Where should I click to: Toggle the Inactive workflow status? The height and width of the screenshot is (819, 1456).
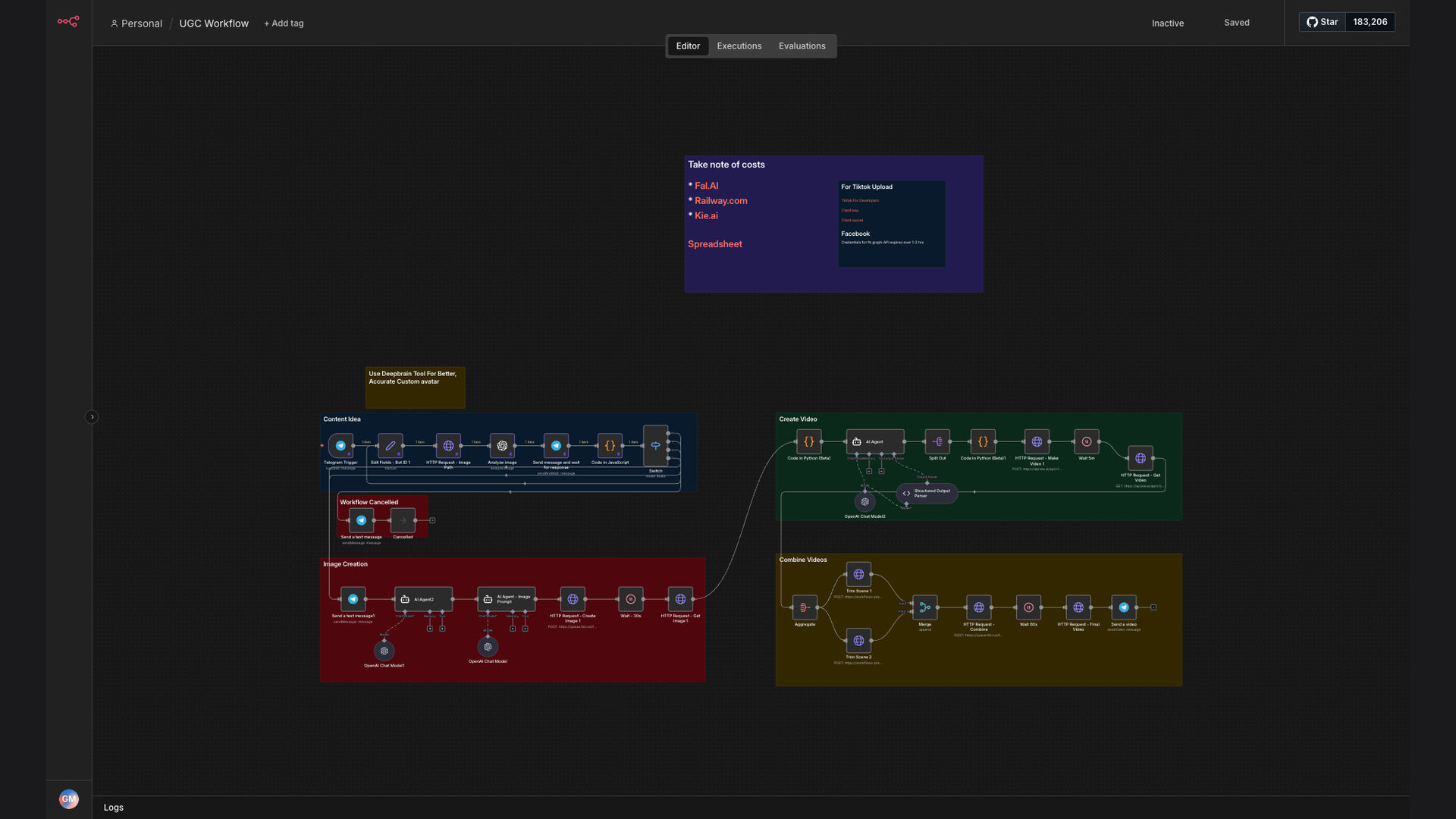(1168, 23)
